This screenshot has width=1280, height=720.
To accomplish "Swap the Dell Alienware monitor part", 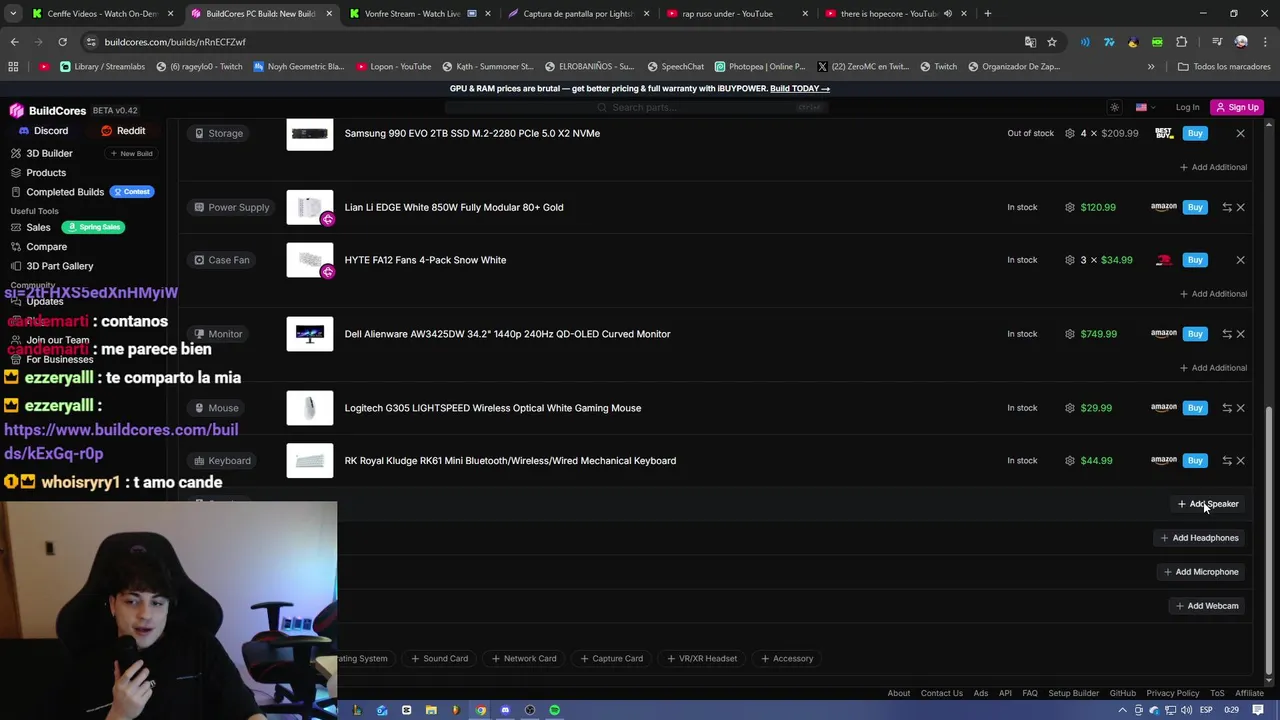I will point(1227,334).
